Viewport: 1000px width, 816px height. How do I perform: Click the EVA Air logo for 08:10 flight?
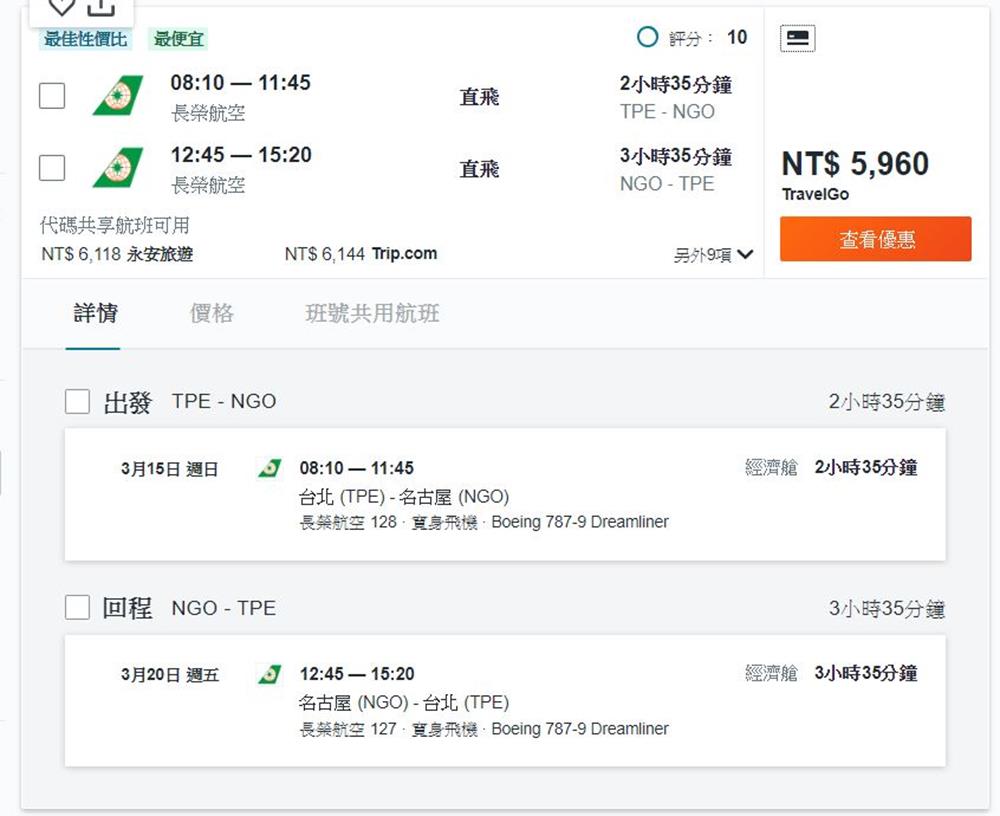click(118, 96)
